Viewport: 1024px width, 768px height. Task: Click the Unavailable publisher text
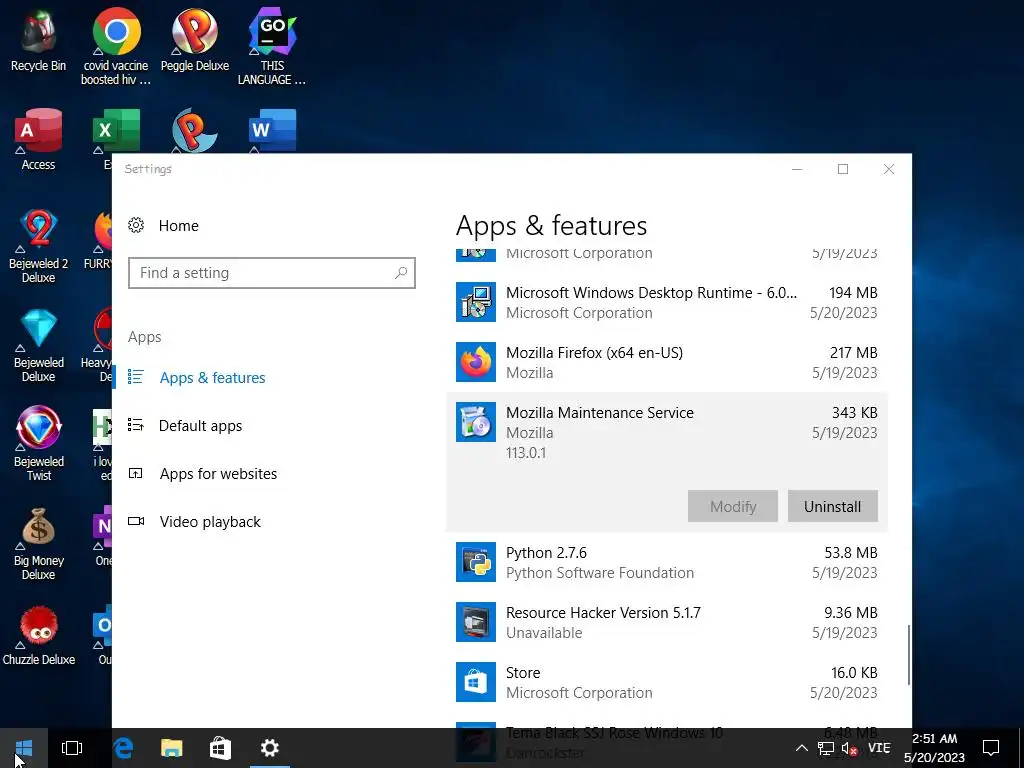(x=544, y=633)
